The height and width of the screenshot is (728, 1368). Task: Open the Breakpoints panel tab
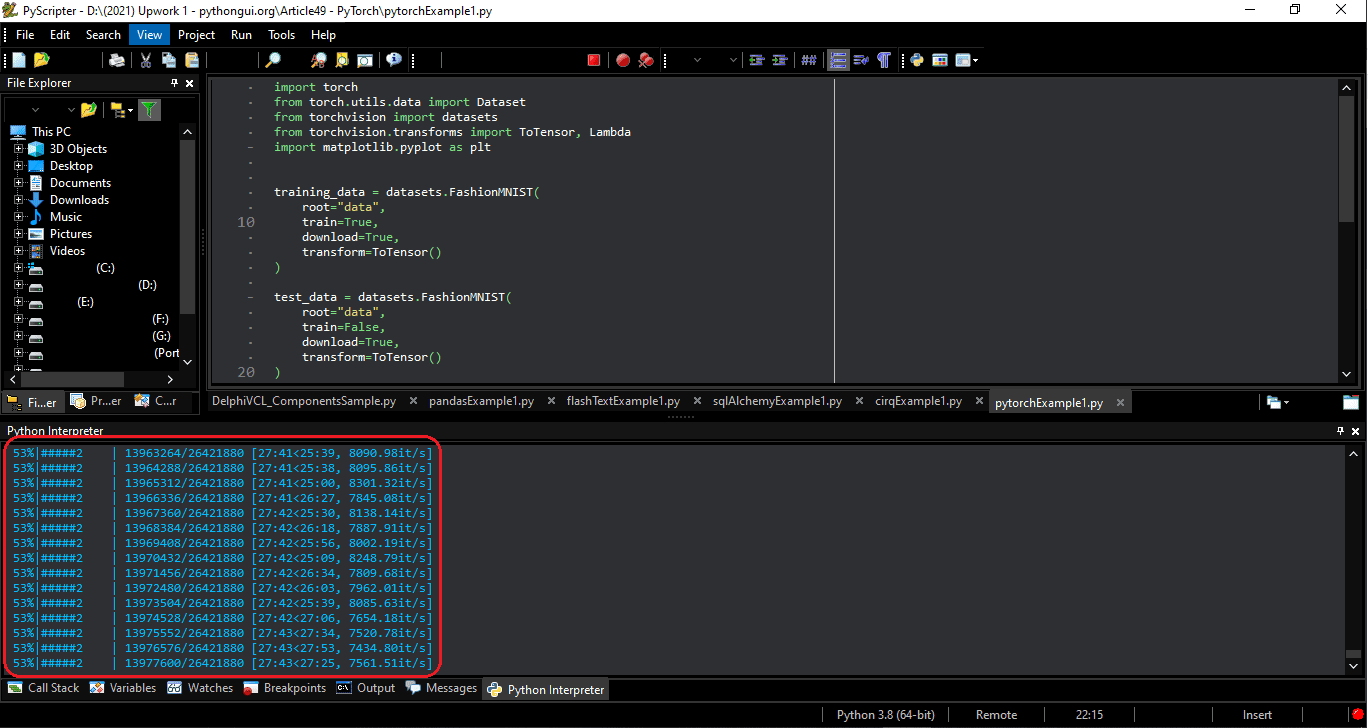pyautogui.click(x=284, y=688)
